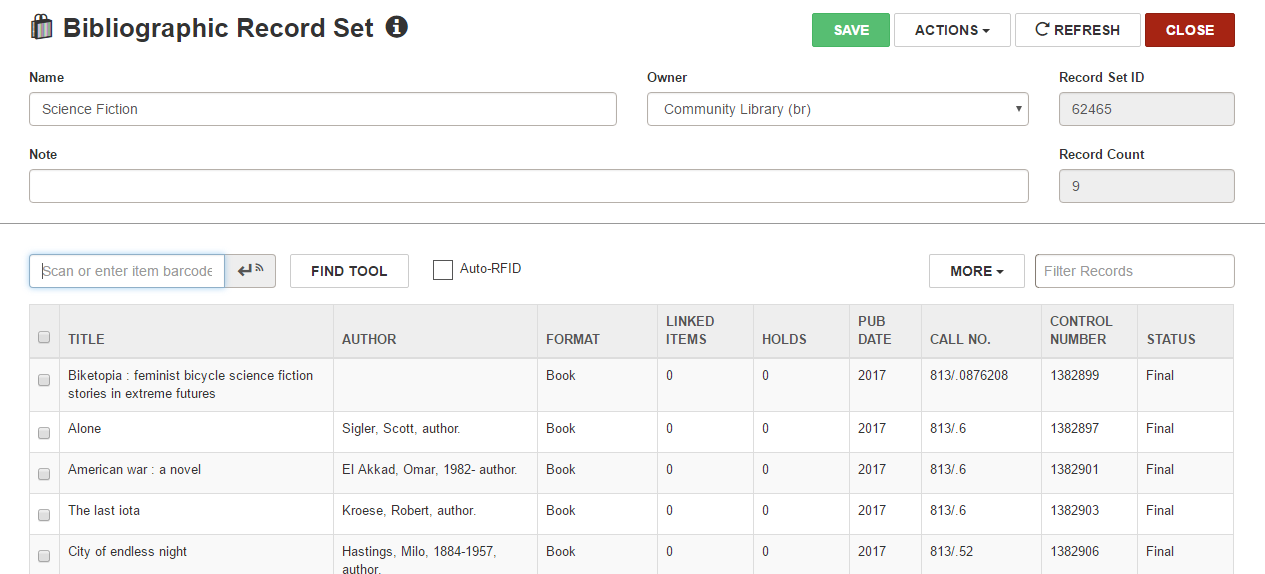Screen dimensions: 1265x574
Task: Click the record set books icon
Action: [x=41, y=28]
